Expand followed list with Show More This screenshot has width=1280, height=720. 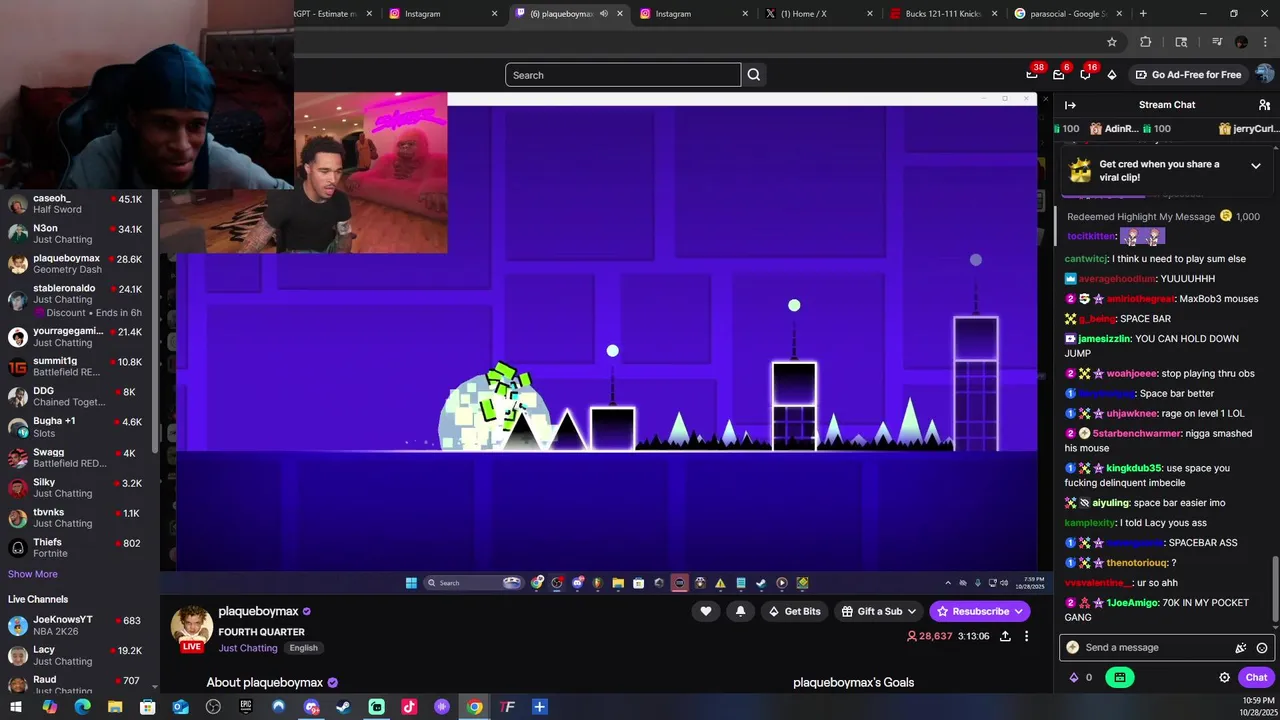click(x=33, y=574)
